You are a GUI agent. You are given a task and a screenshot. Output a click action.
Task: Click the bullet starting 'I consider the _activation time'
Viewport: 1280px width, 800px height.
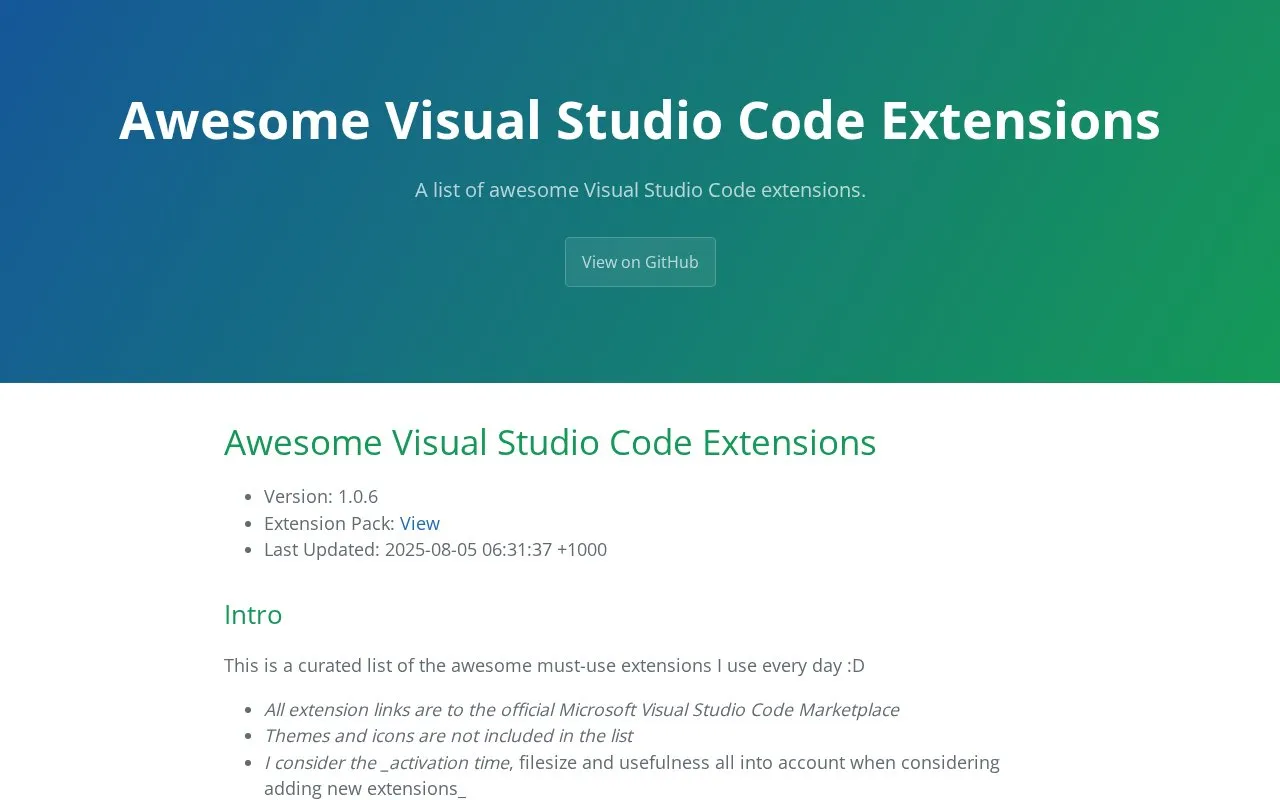point(632,775)
